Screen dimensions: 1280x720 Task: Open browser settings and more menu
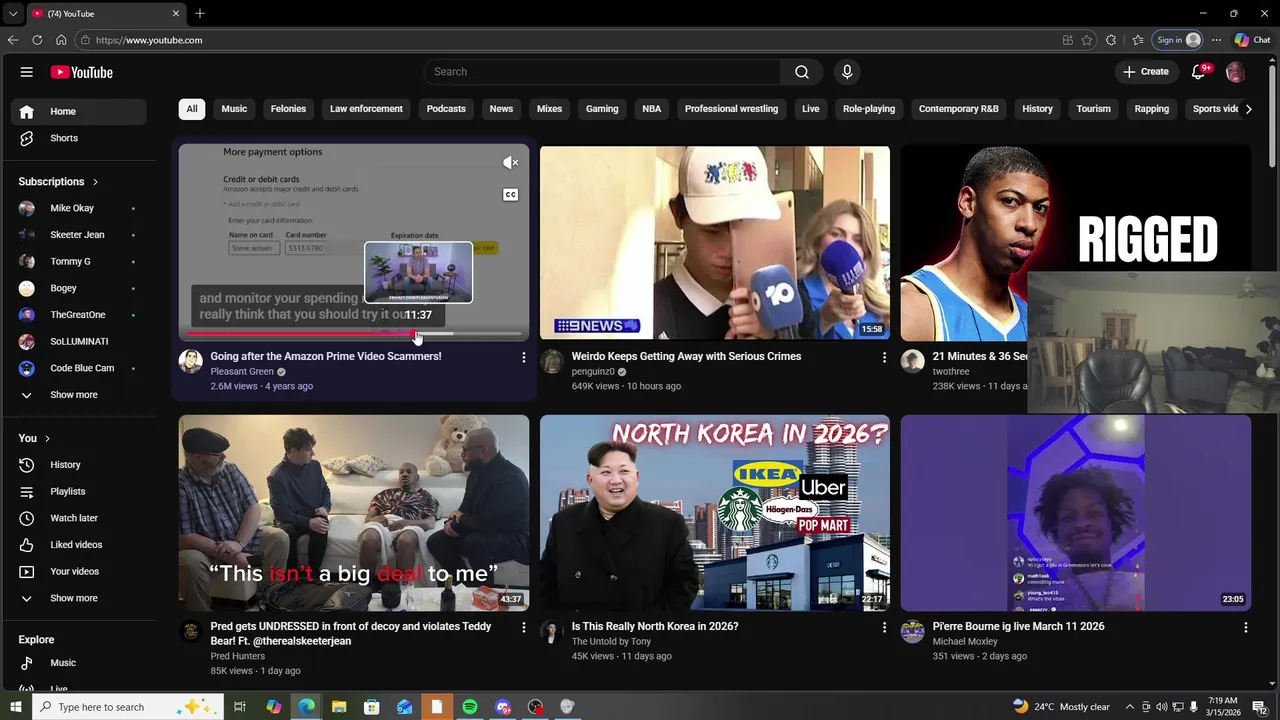click(1216, 40)
